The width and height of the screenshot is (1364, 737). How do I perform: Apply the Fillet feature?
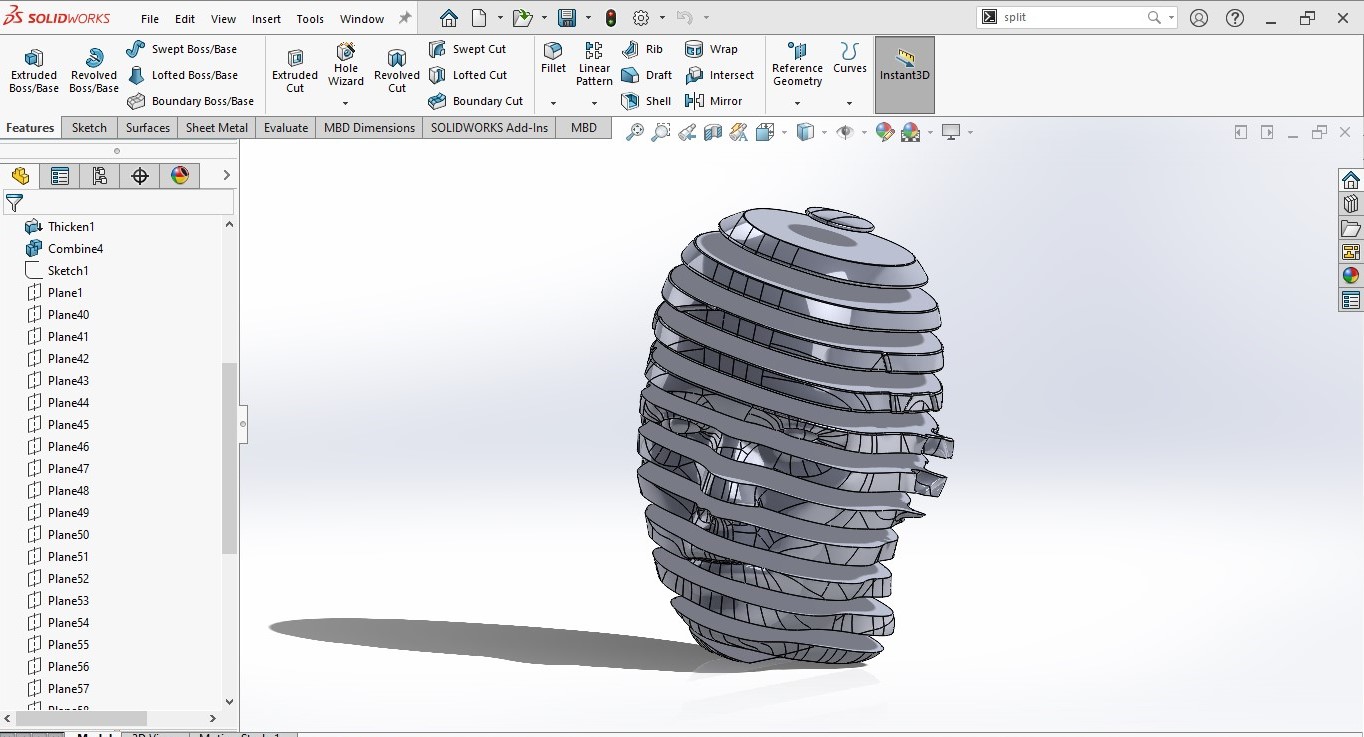553,57
